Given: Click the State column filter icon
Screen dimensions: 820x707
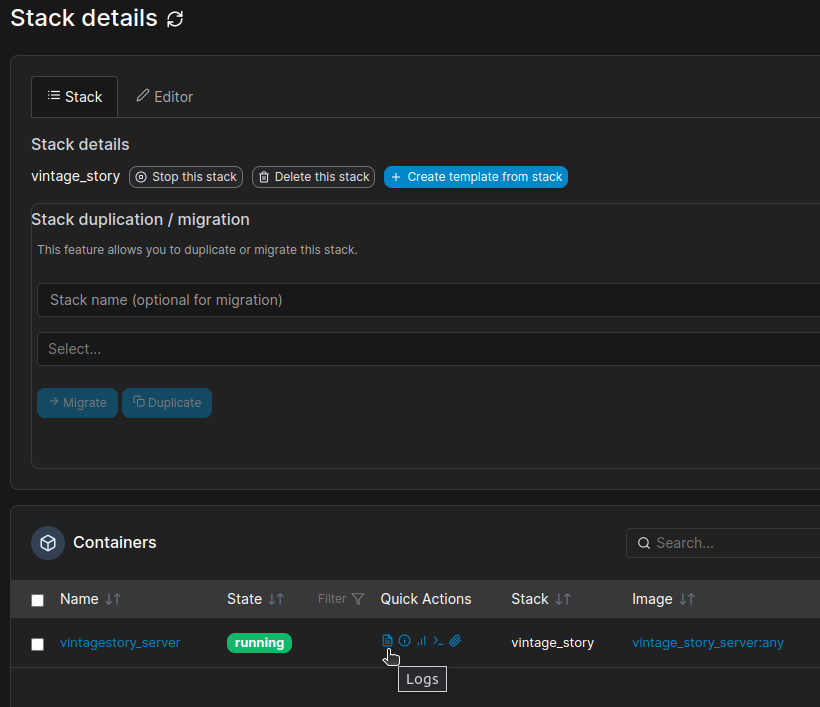Looking at the screenshot, I should tap(358, 599).
